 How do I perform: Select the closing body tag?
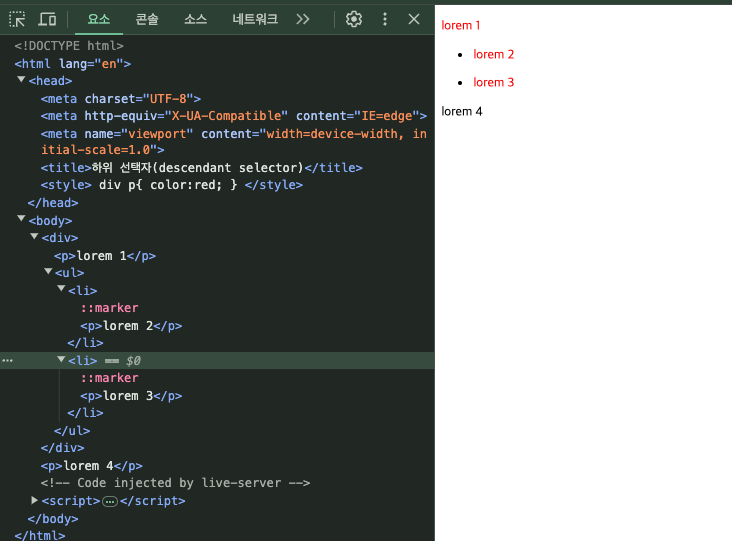pyautogui.click(x=53, y=519)
